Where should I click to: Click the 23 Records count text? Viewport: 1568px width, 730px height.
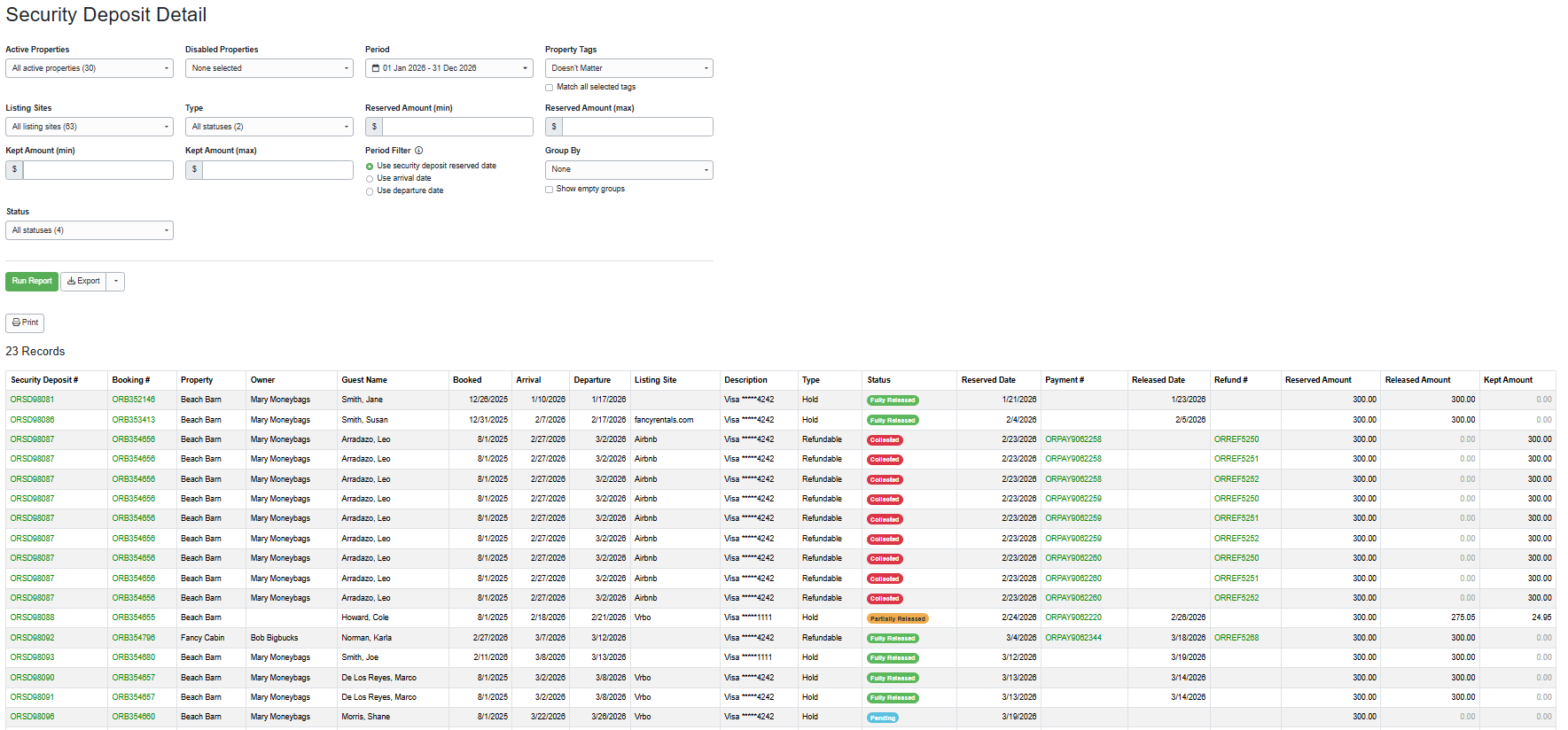(35, 352)
